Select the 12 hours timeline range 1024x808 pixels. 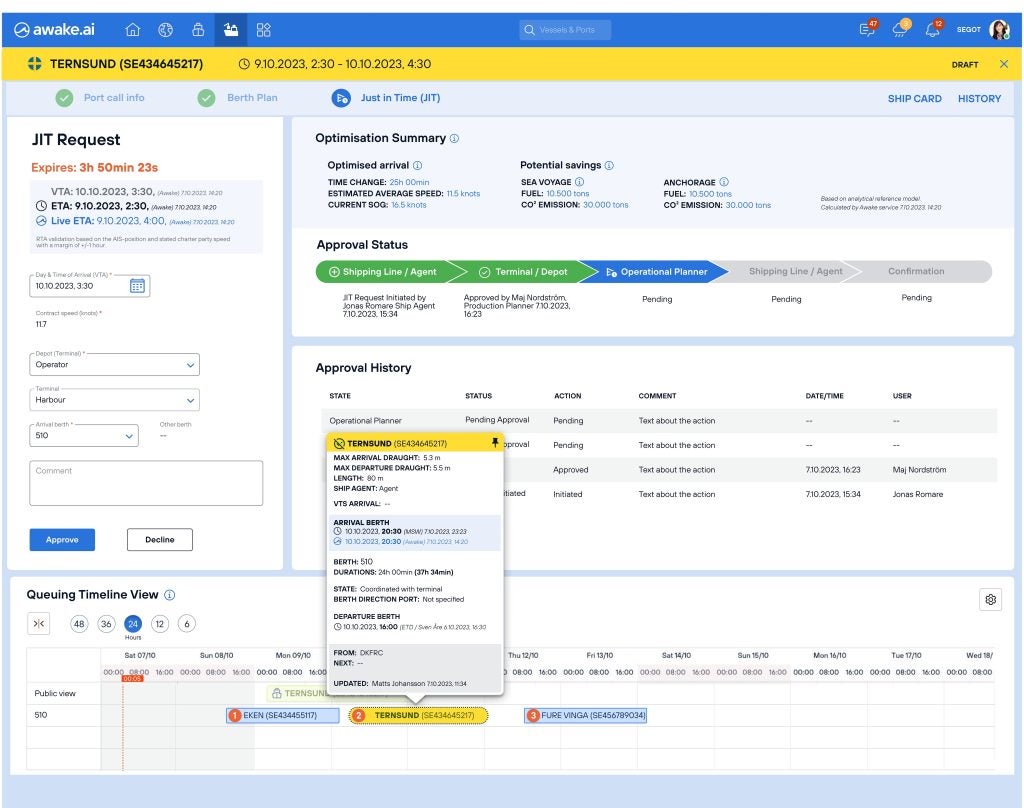(x=159, y=623)
